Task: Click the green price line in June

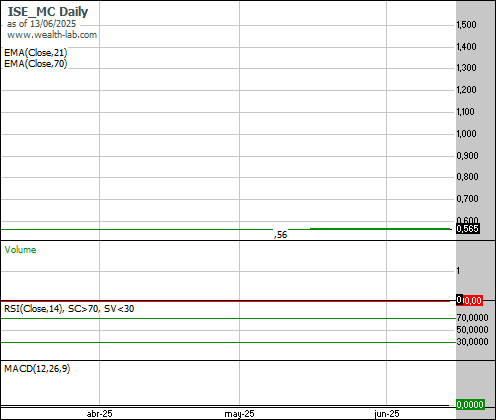Action: point(380,229)
